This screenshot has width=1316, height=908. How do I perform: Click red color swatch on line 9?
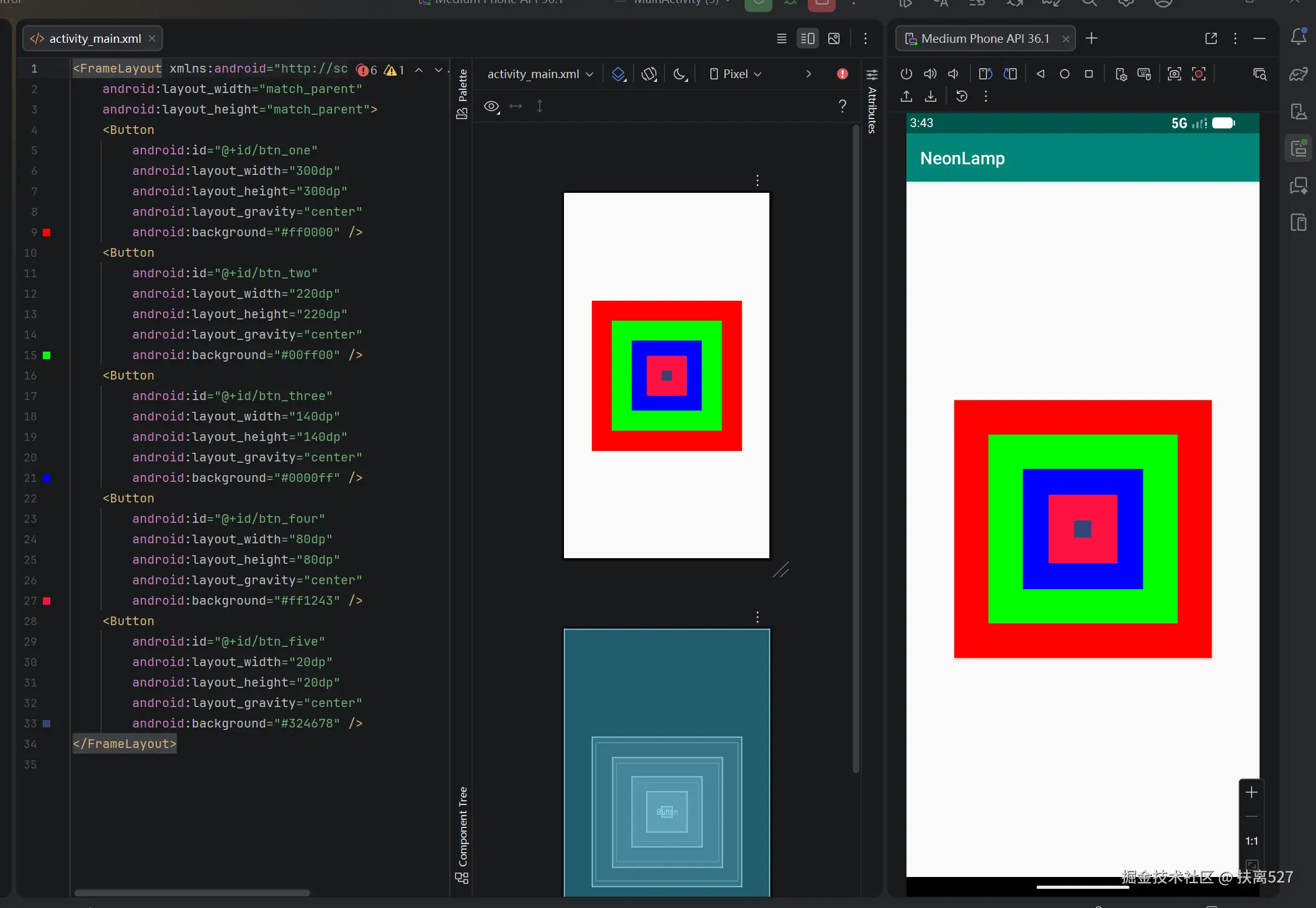(x=47, y=233)
